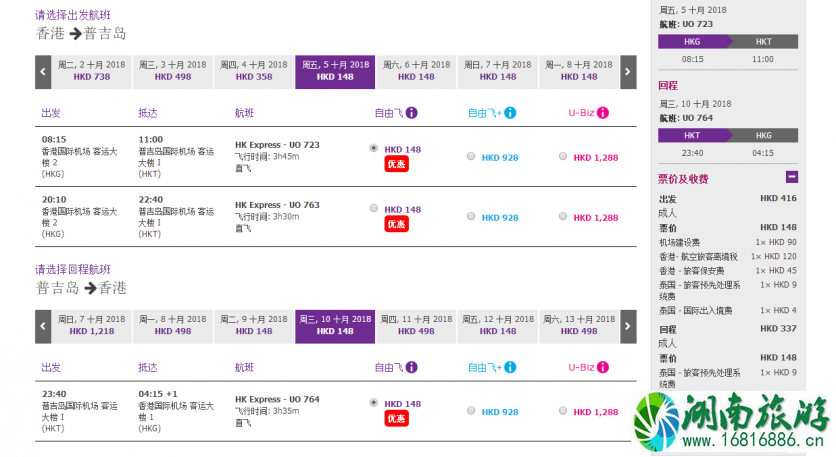This screenshot has width=836, height=457.
Task: Select HKD 928 fare for flight UO 723
Action: 471,156
